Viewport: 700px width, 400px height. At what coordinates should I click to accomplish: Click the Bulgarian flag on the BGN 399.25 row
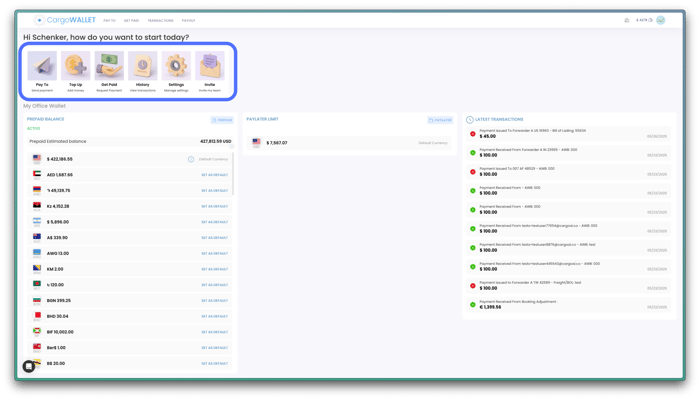coord(37,300)
